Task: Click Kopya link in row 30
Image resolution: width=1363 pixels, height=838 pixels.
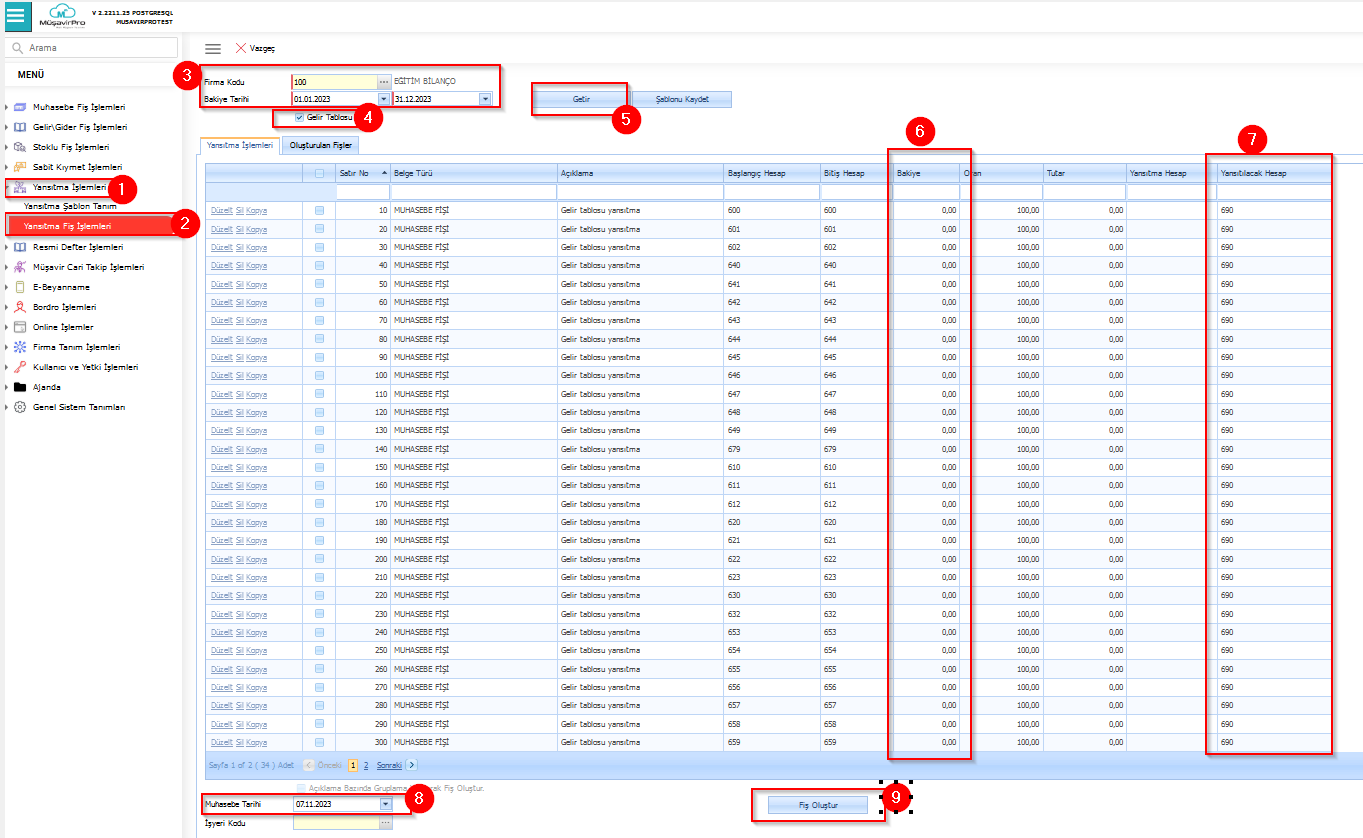Action: pyautogui.click(x=257, y=247)
